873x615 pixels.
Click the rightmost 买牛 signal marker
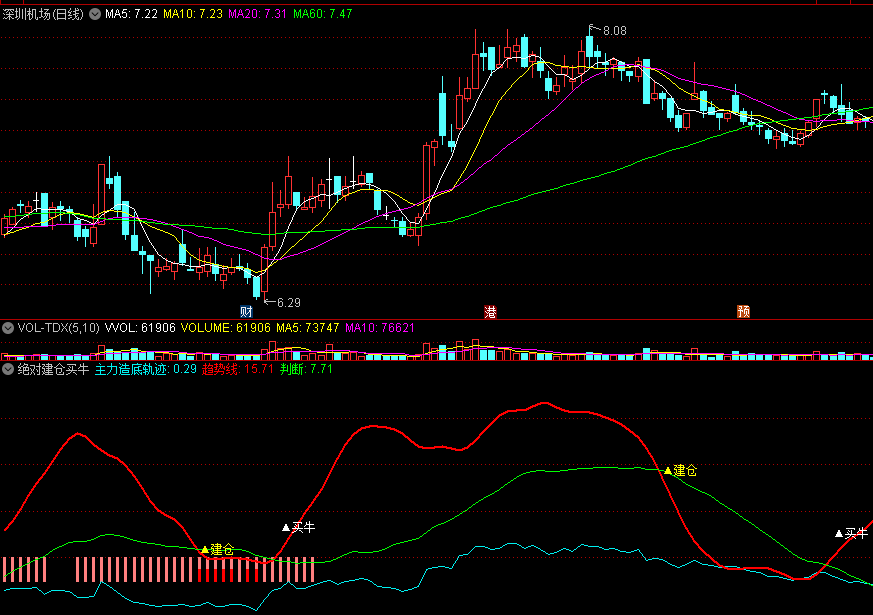coord(851,534)
